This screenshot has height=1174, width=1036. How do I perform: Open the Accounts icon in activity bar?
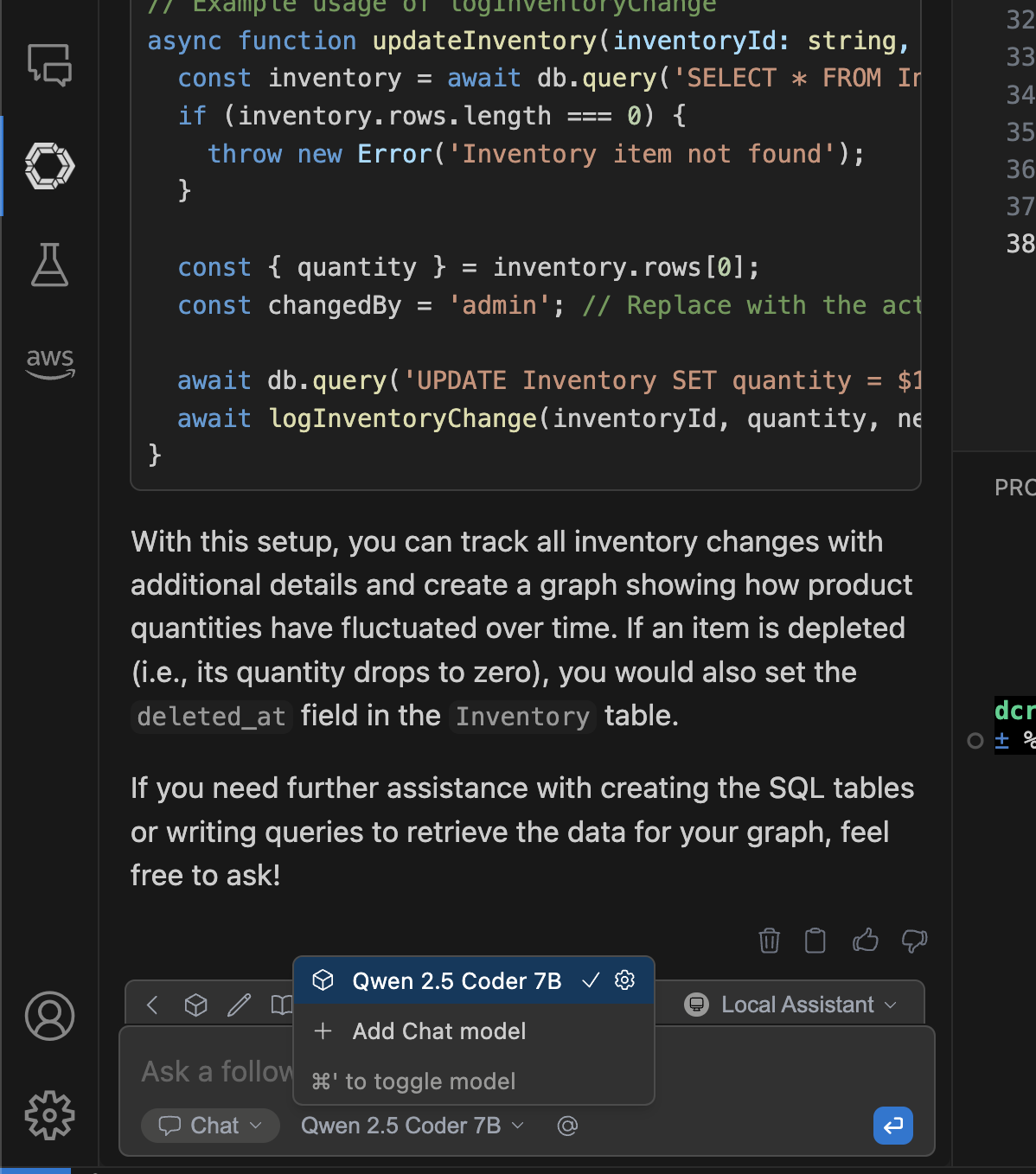(49, 1016)
